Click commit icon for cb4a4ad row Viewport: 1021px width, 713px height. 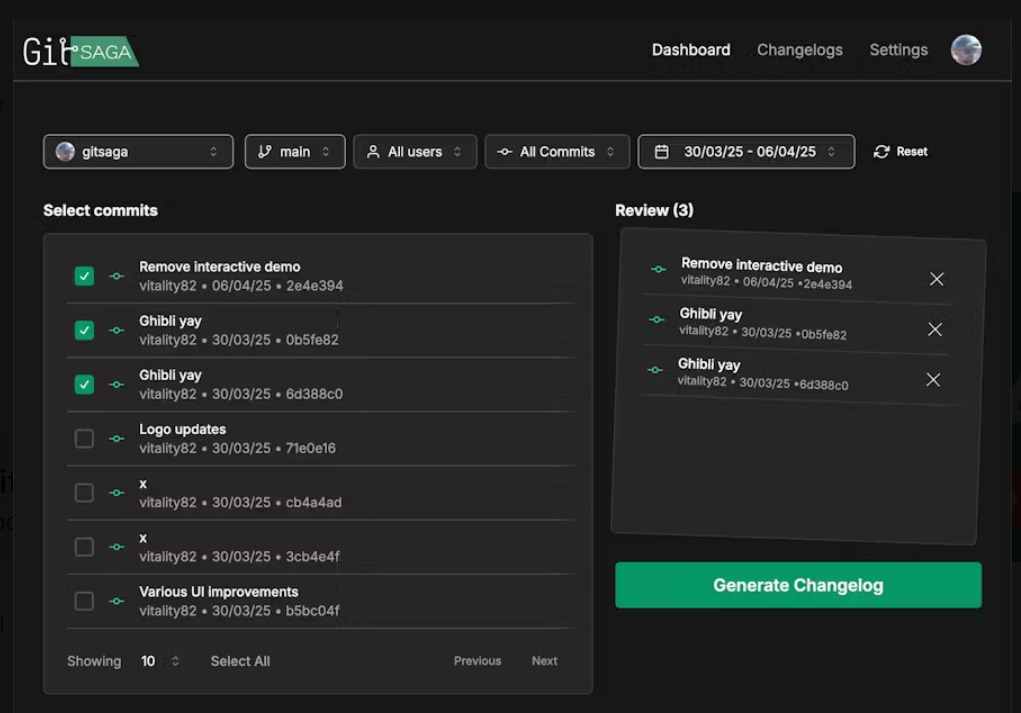coord(117,493)
